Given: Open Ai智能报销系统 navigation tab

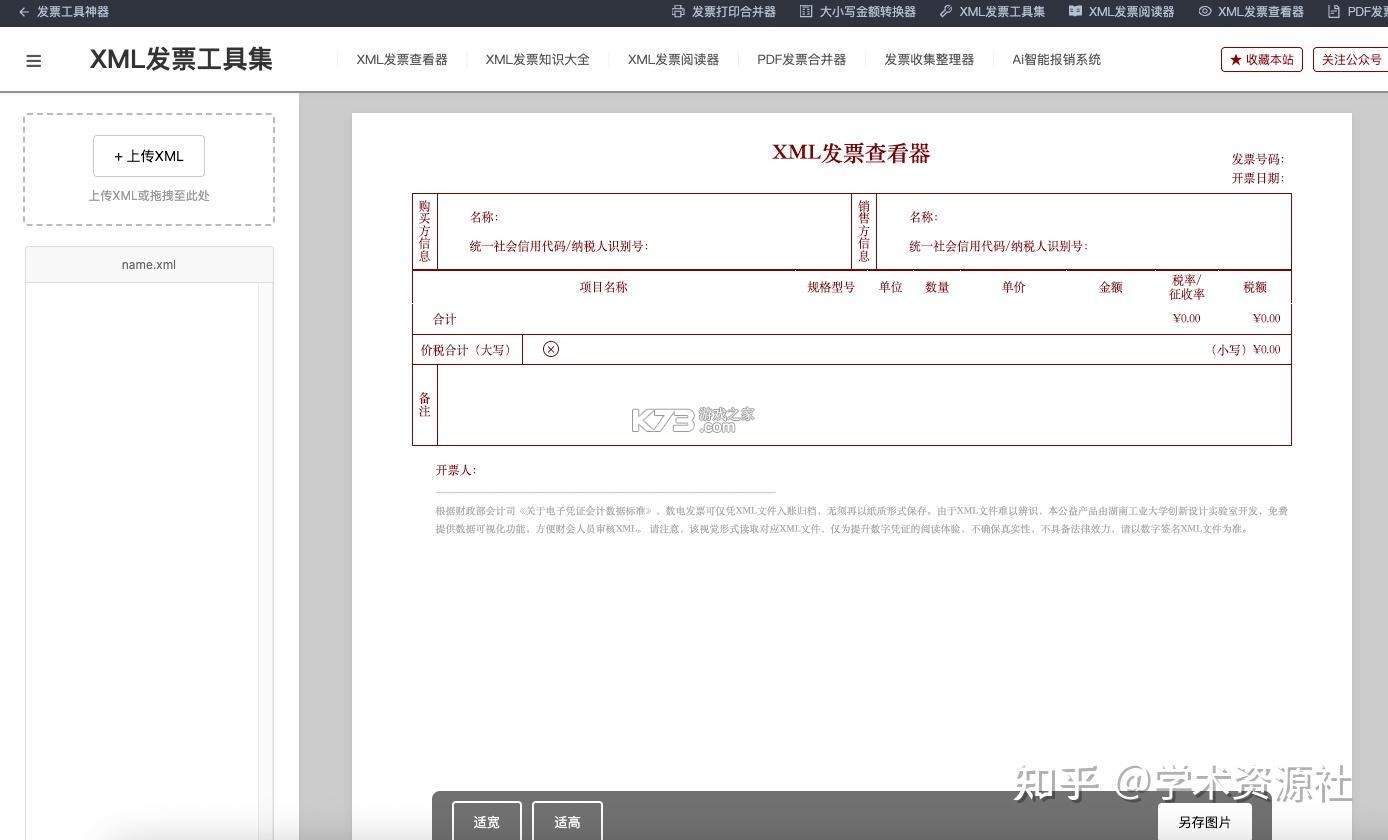Looking at the screenshot, I should coord(1056,60).
